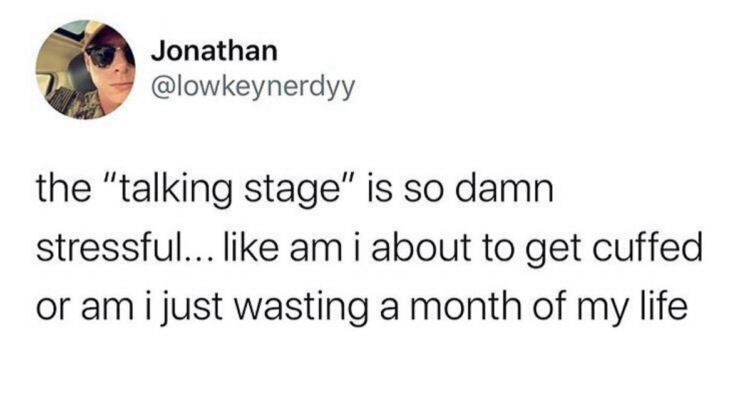This screenshot has height=393, width=750.
Task: Open the @lowkeynerdyy handle link
Action: [254, 87]
